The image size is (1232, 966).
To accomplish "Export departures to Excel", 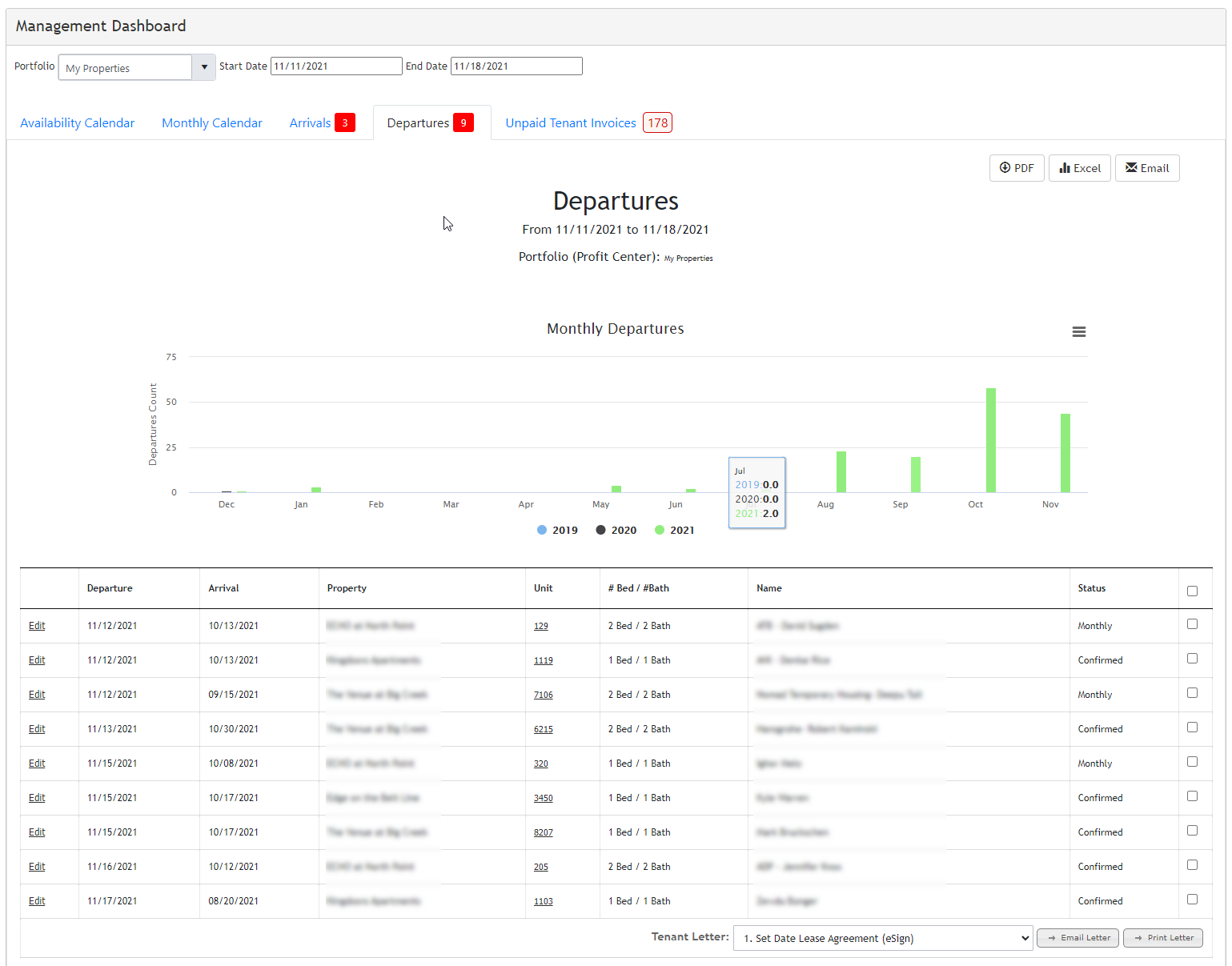I will point(1080,168).
